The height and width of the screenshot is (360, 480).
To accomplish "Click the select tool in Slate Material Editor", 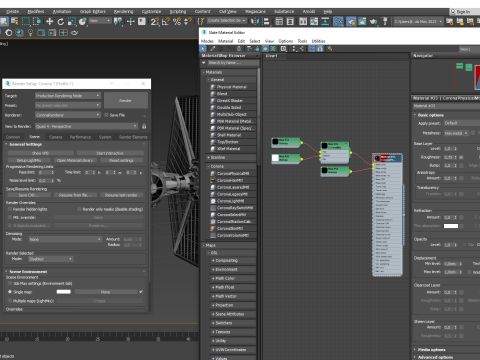I will pyautogui.click(x=203, y=49).
